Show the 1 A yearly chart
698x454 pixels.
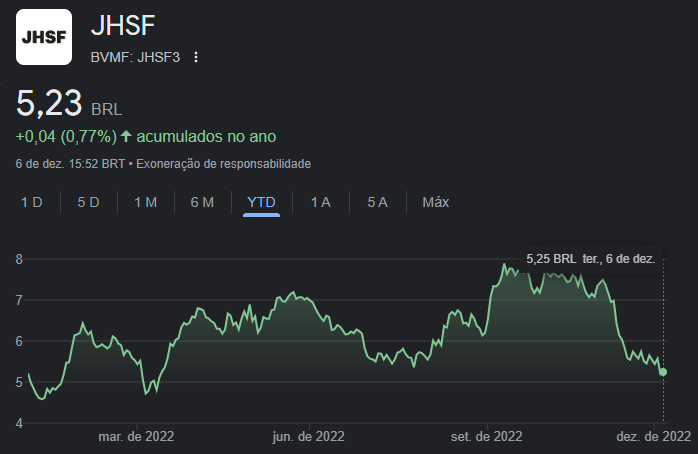click(x=321, y=202)
